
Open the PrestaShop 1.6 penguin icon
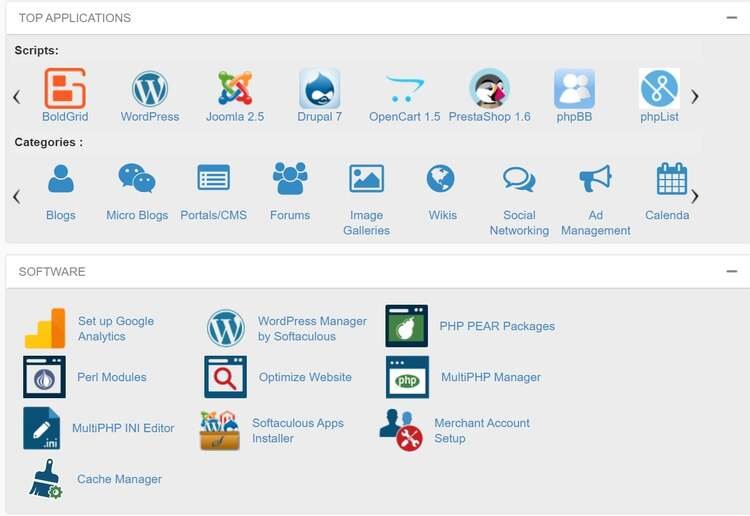coord(489,88)
